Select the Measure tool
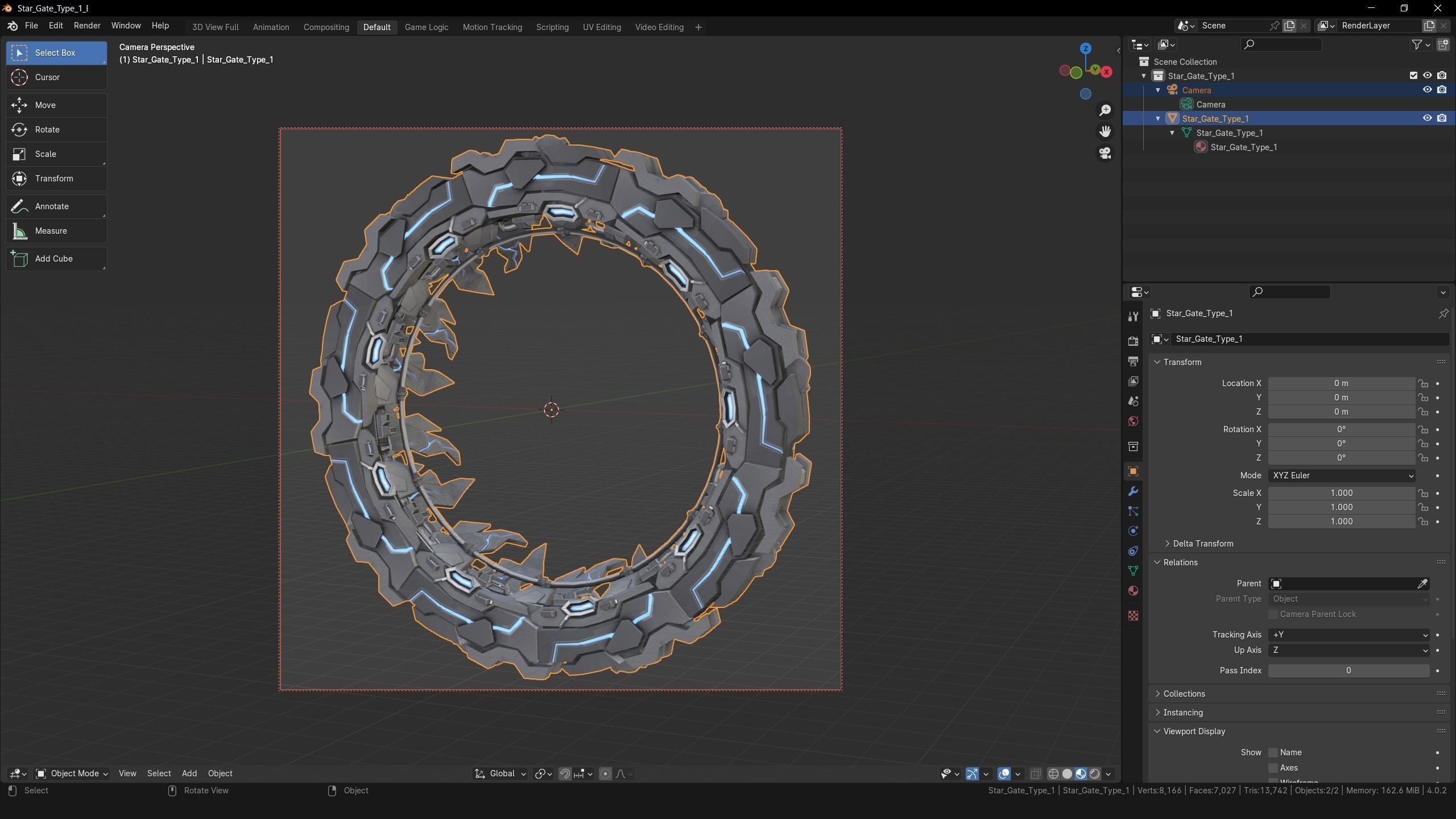The height and width of the screenshot is (819, 1456). pyautogui.click(x=51, y=231)
